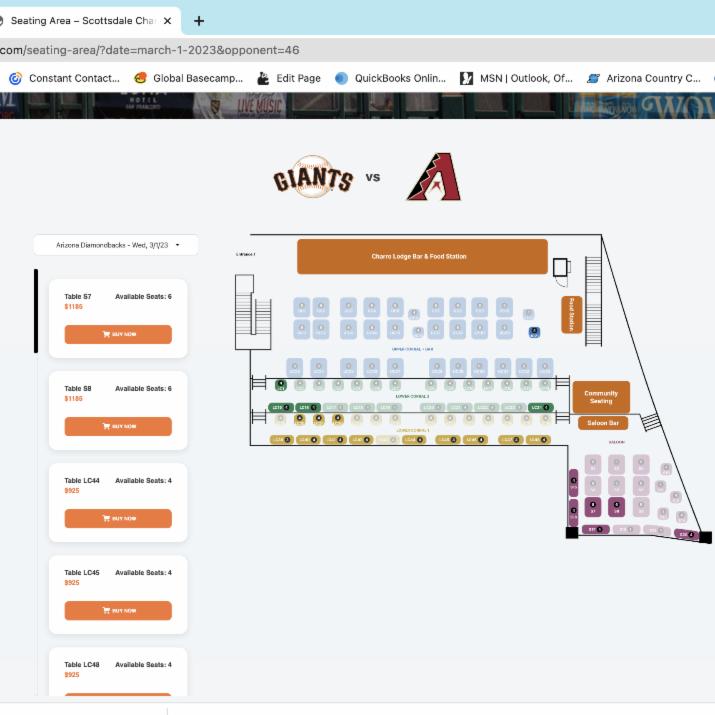
Task: Select dark green table LC16 on map
Action: (x=308, y=407)
